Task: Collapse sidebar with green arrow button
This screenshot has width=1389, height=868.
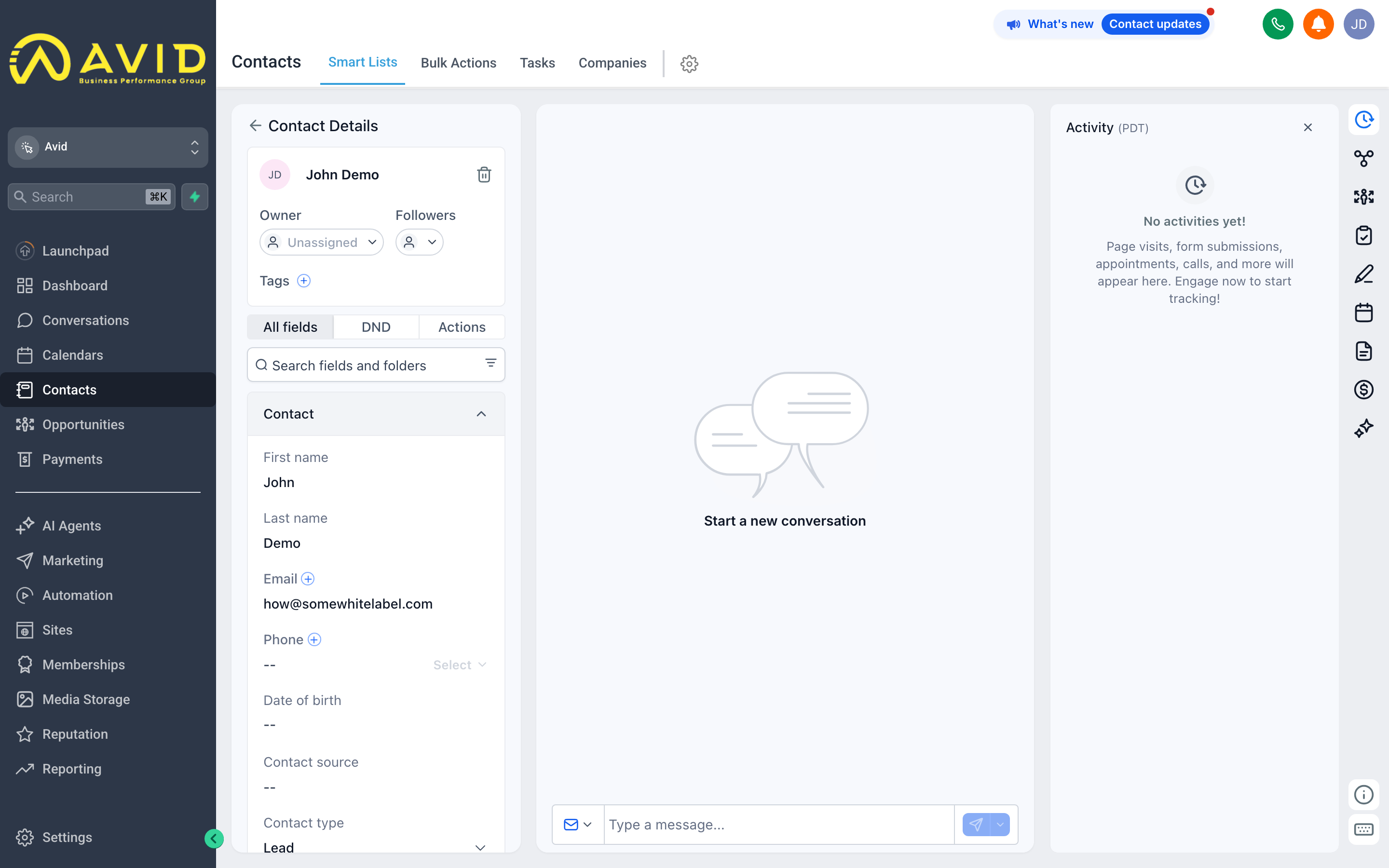Action: 214,839
